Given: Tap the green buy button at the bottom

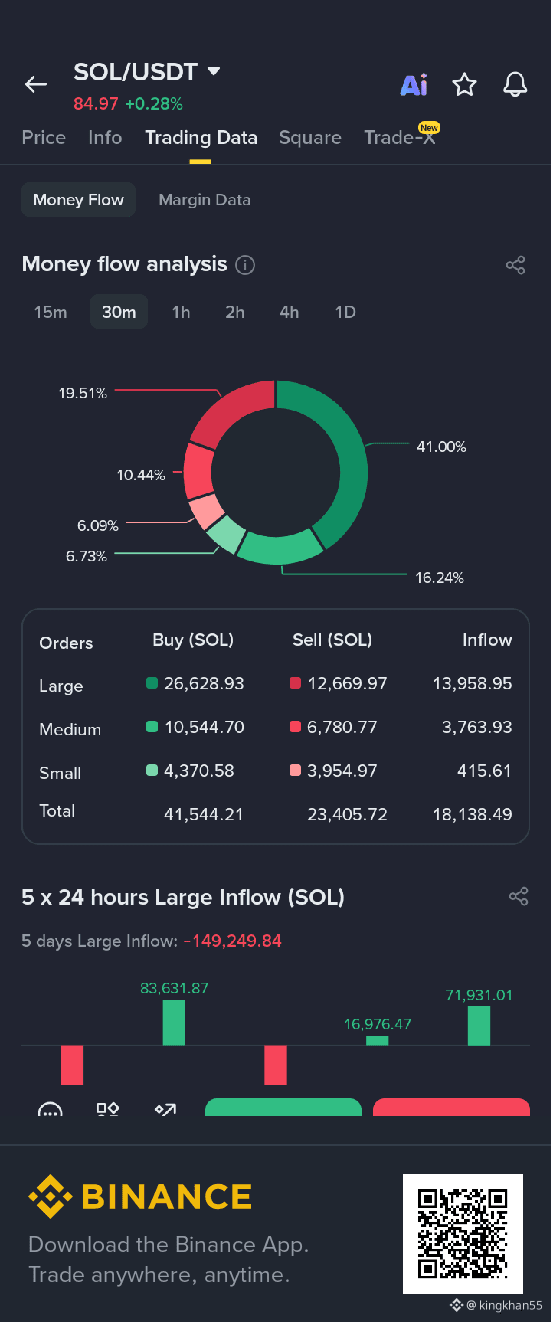Looking at the screenshot, I should pos(283,1107).
